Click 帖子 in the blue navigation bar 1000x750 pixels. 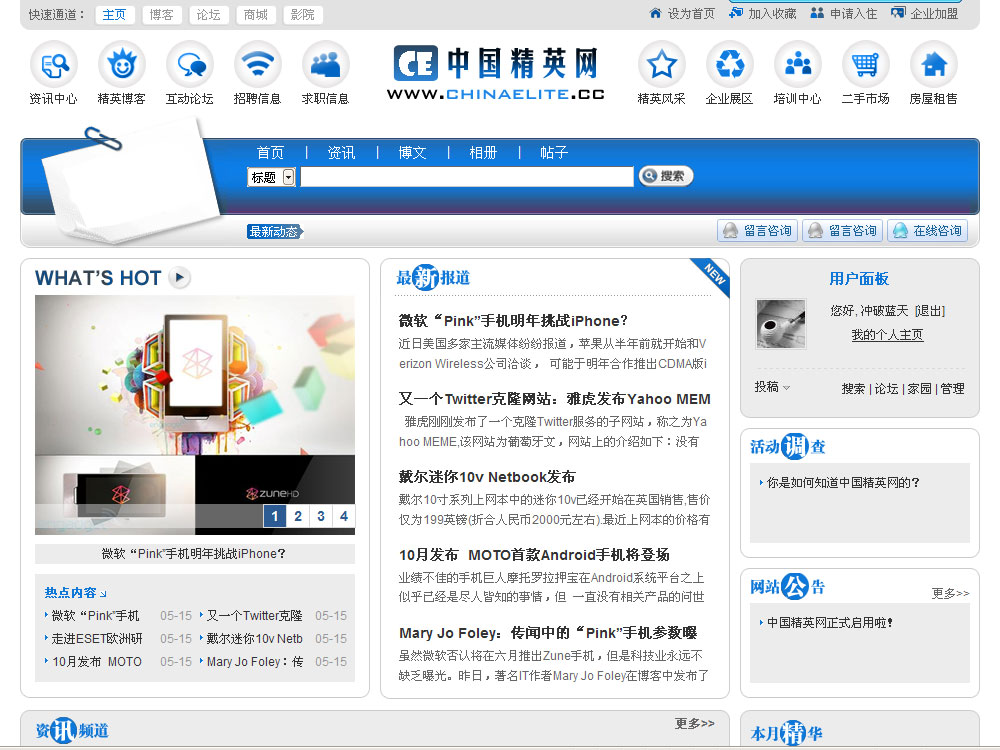pos(554,152)
